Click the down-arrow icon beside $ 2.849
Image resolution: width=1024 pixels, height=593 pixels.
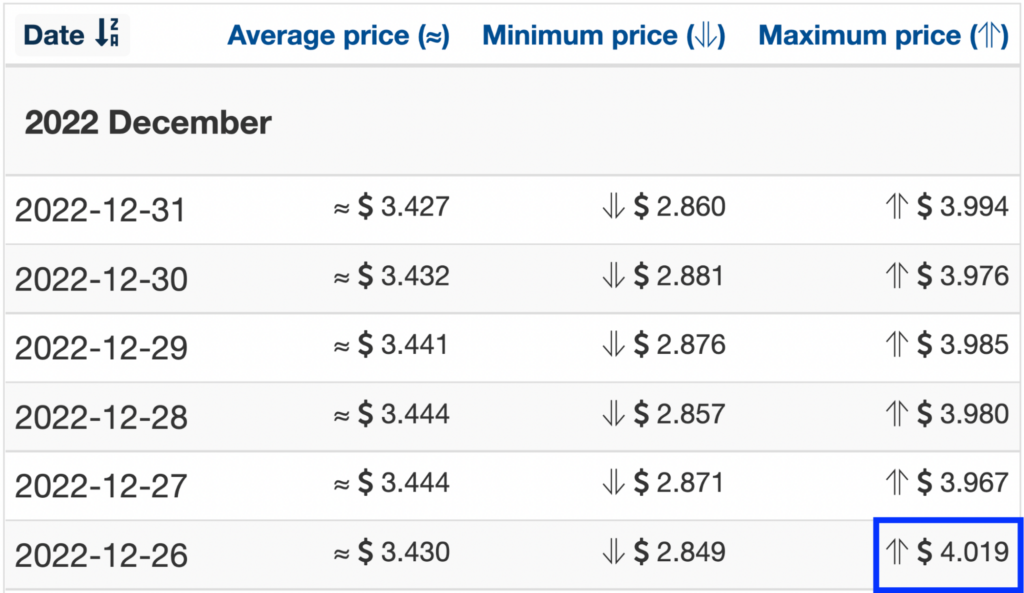click(x=613, y=553)
